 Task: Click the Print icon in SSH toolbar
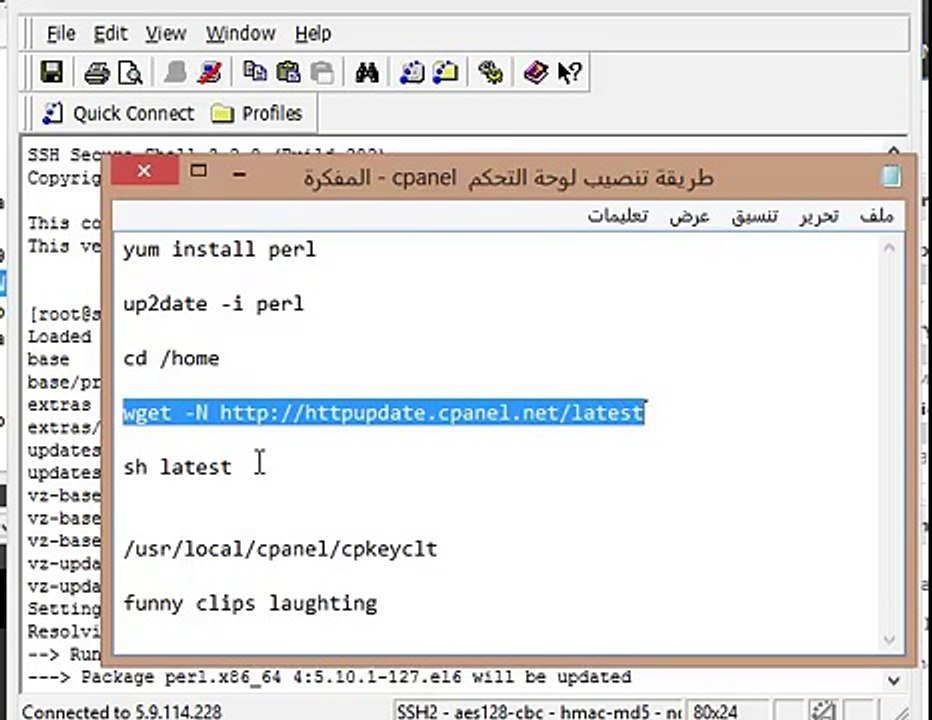tap(96, 73)
